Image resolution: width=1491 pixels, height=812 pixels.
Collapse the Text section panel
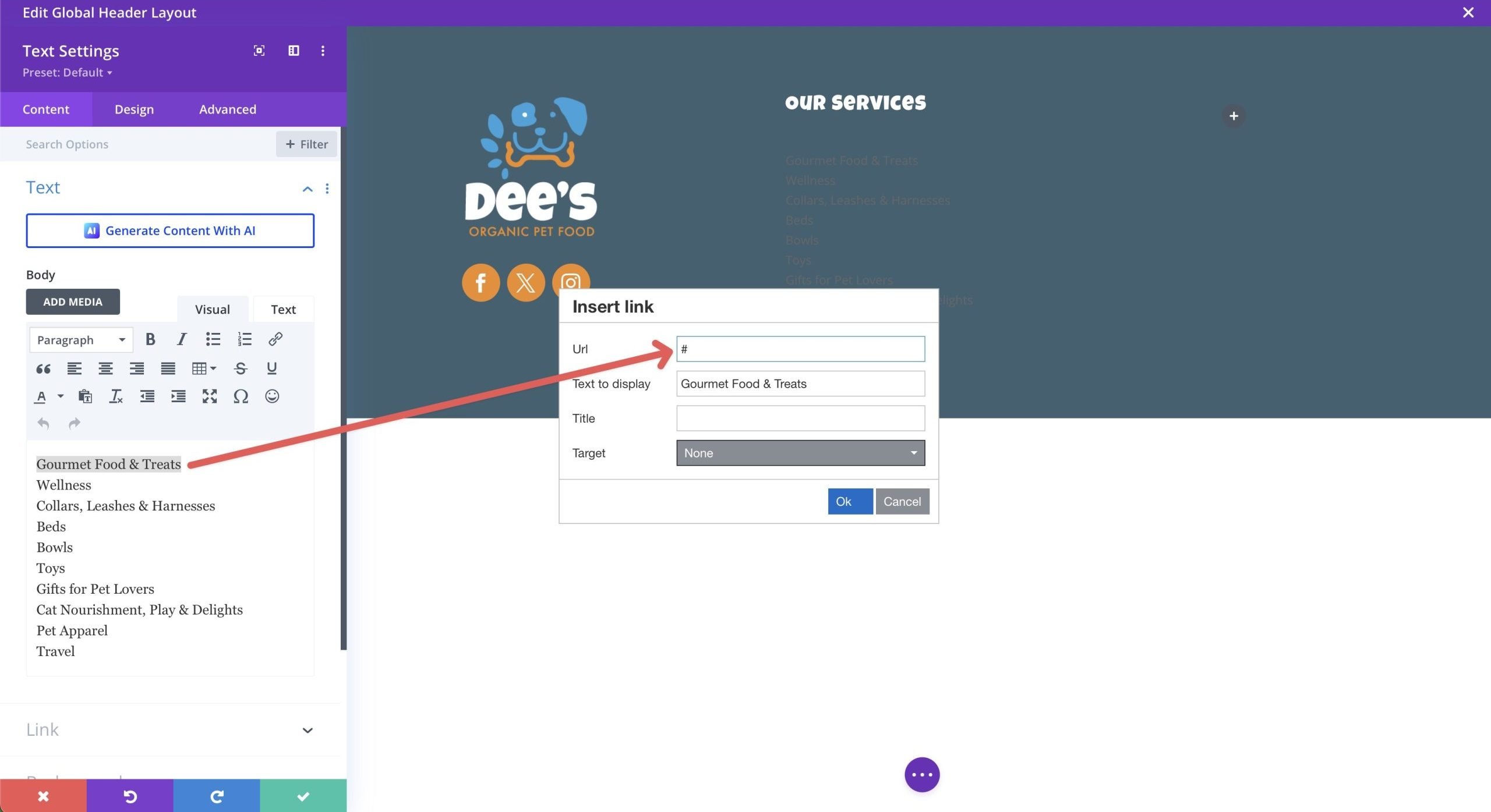[306, 187]
